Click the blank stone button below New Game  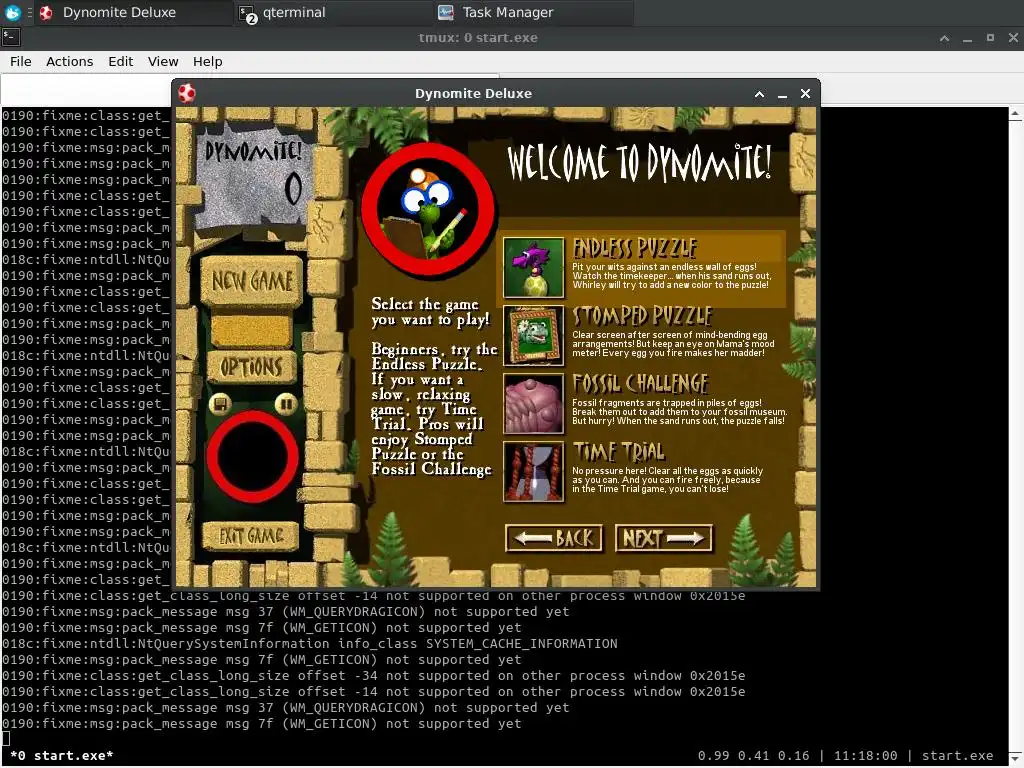coord(251,330)
